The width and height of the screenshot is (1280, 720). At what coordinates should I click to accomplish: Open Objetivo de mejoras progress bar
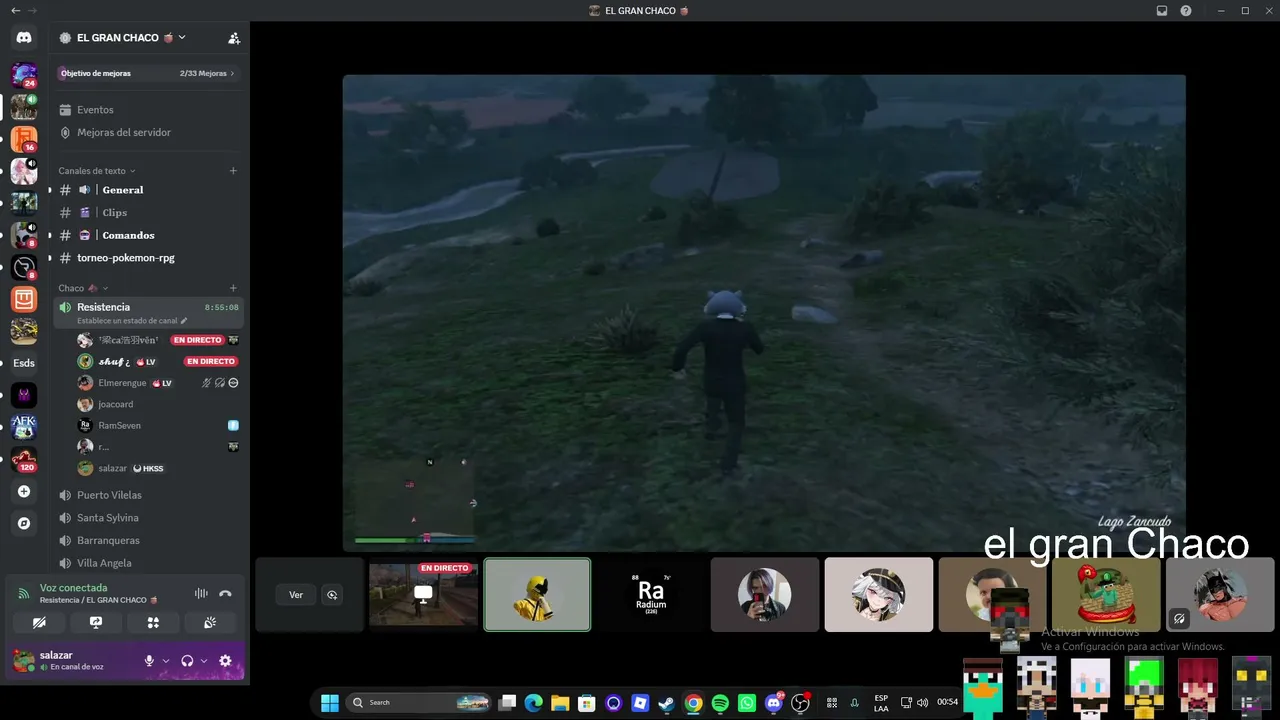point(147,73)
